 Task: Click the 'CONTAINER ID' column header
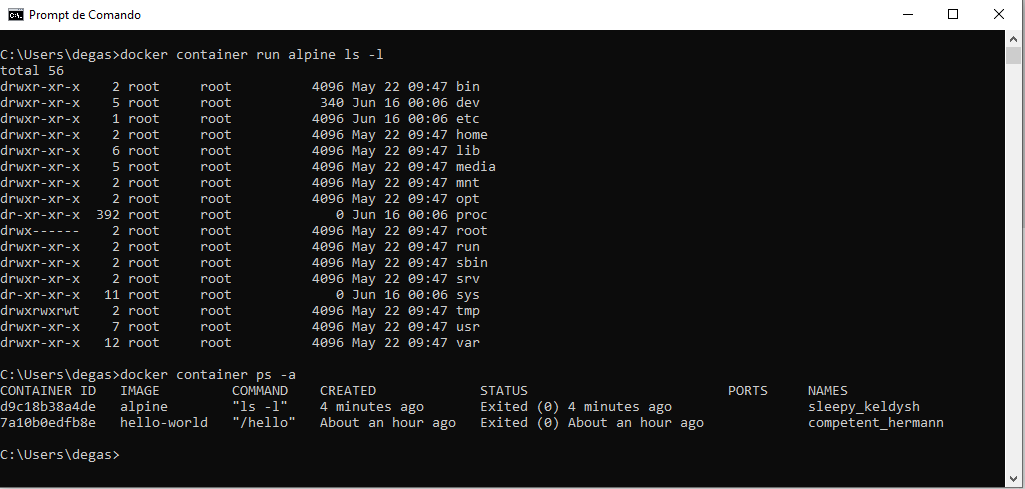pyautogui.click(x=48, y=391)
